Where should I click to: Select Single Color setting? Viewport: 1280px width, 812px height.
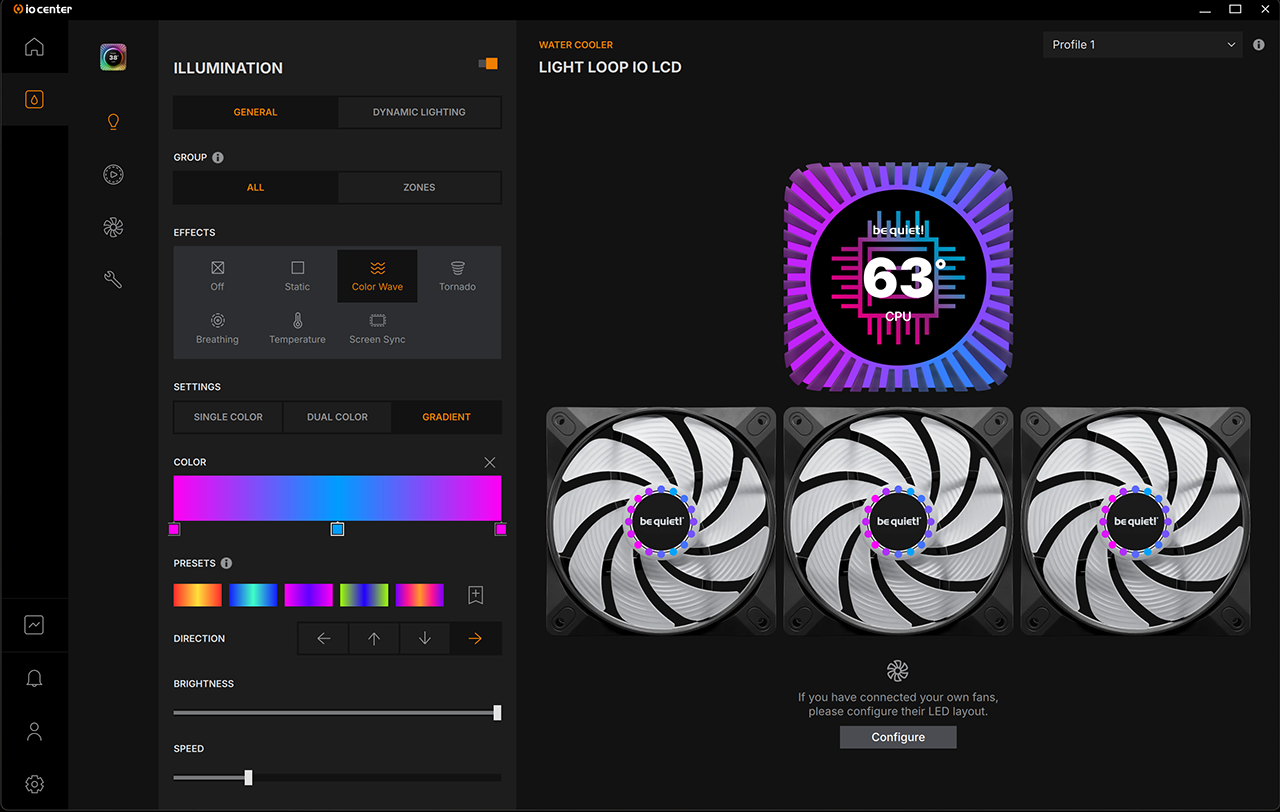pos(228,417)
